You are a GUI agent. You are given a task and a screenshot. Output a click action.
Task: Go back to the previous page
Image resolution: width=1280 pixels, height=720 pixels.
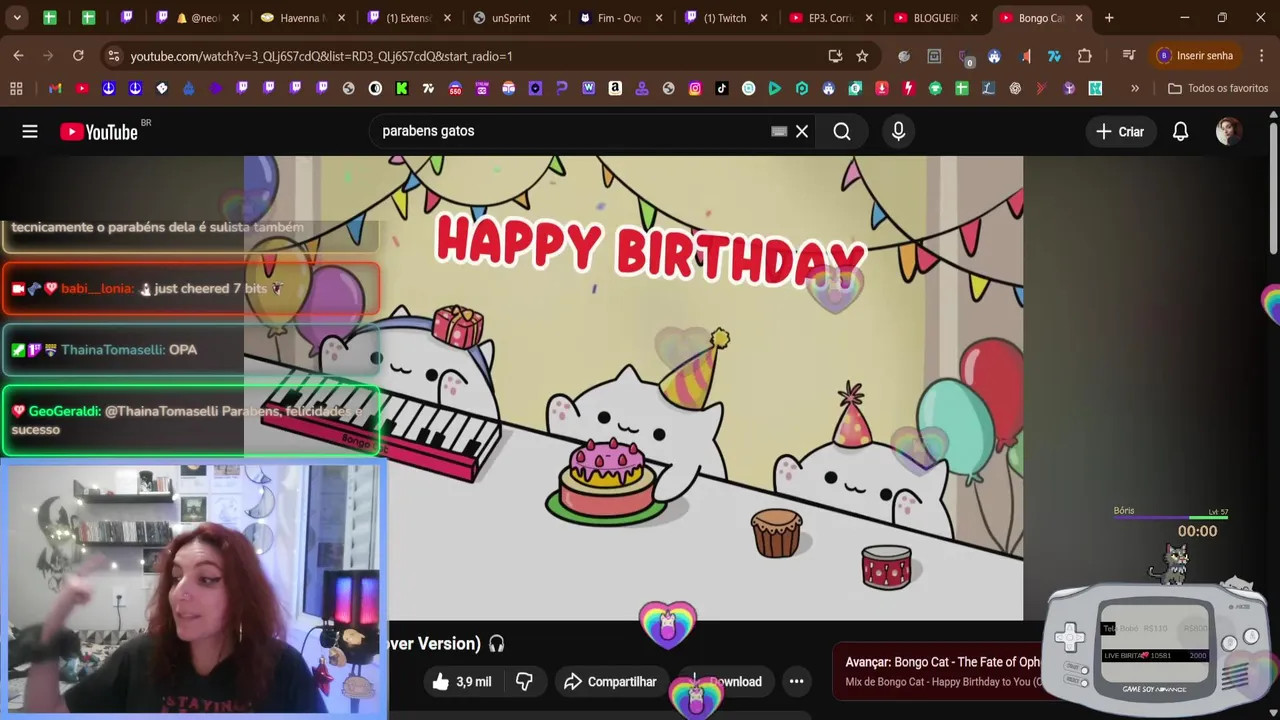pos(18,56)
